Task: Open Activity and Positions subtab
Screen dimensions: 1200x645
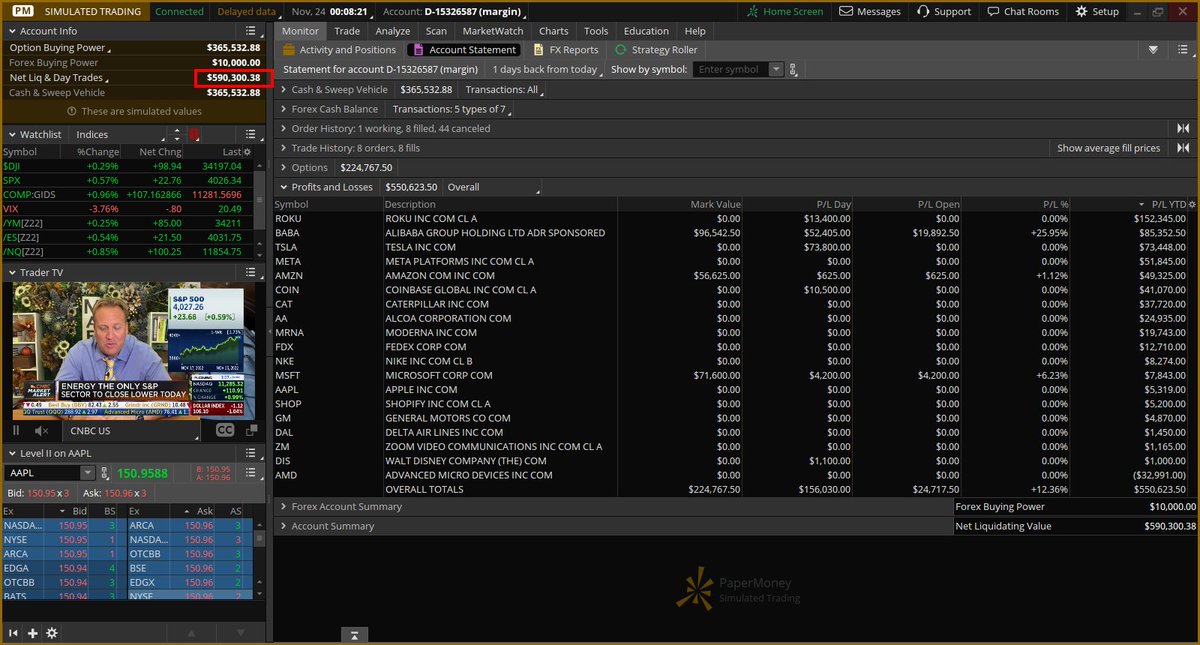Action: (339, 49)
